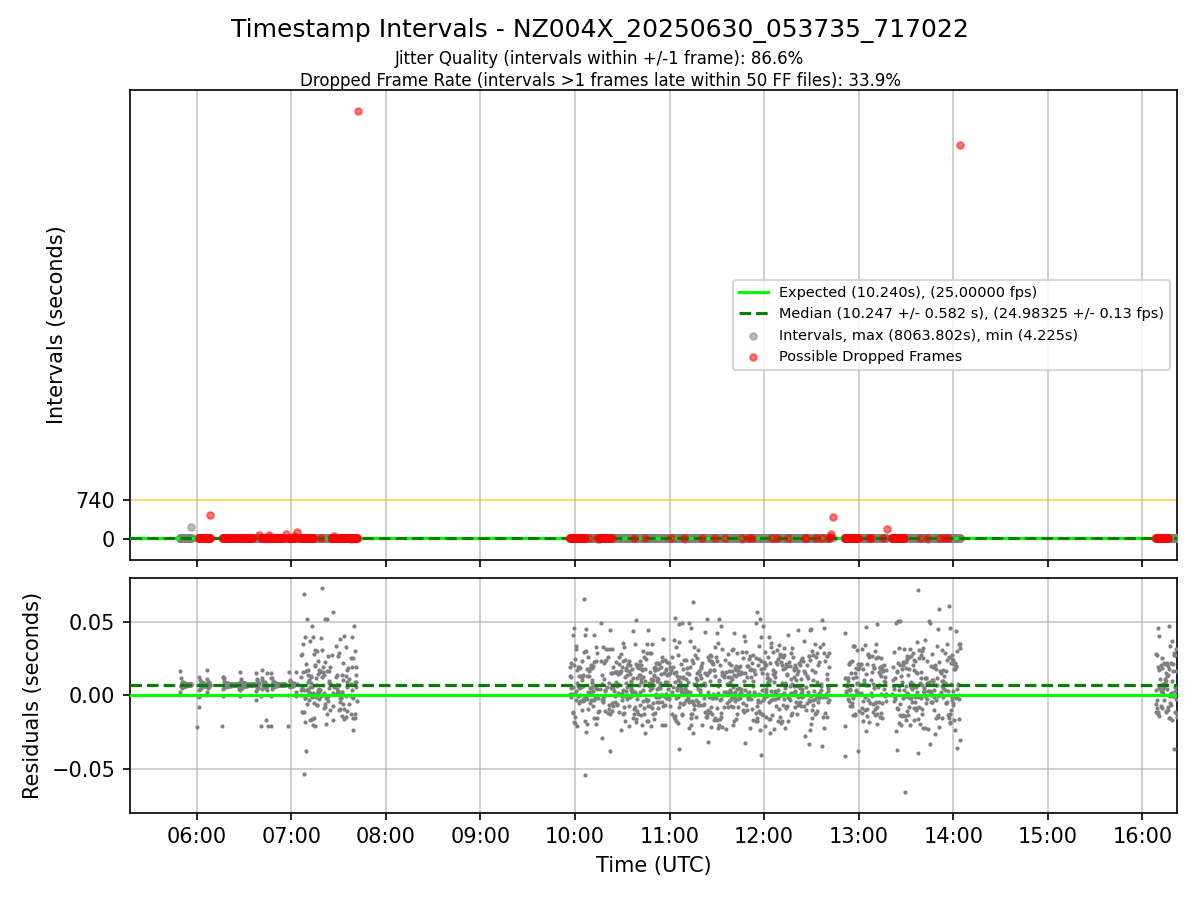
Task: Click the '13:00' x-axis tick label
Action: [859, 834]
